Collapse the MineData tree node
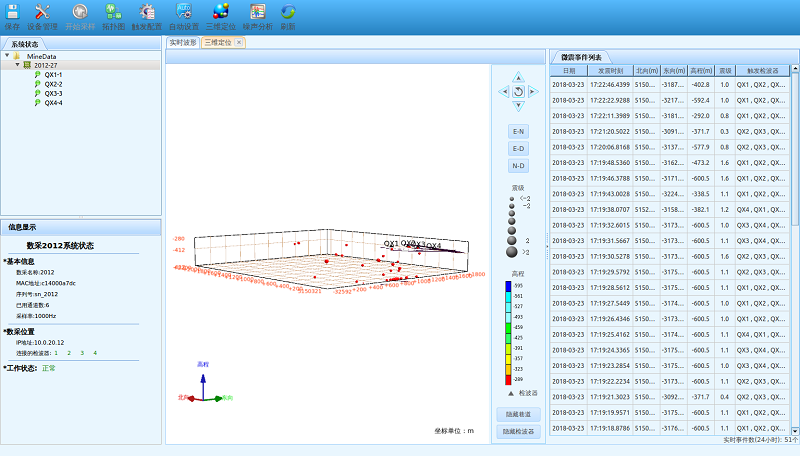 click(8, 56)
